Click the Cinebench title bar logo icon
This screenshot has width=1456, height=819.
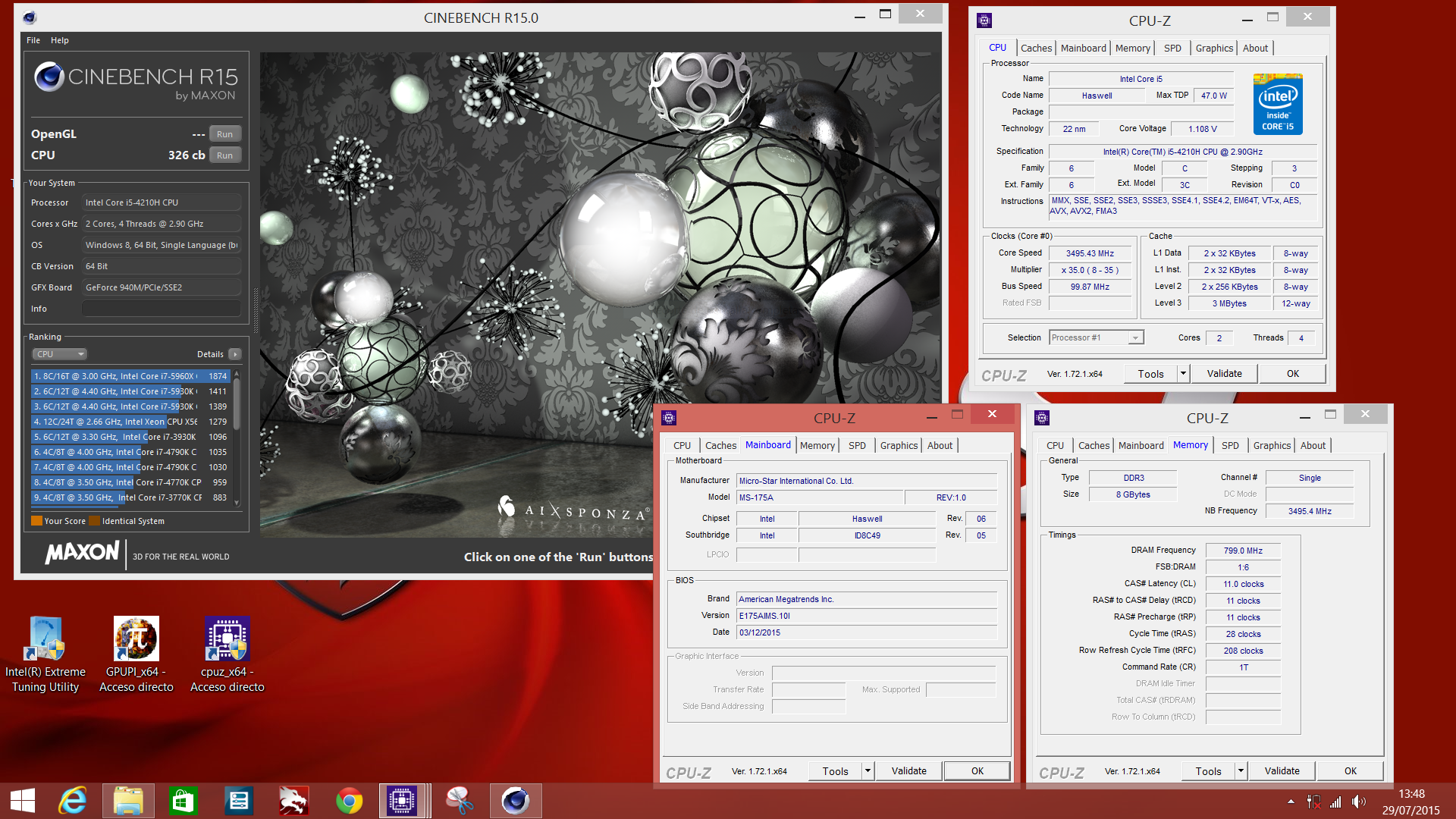click(30, 17)
